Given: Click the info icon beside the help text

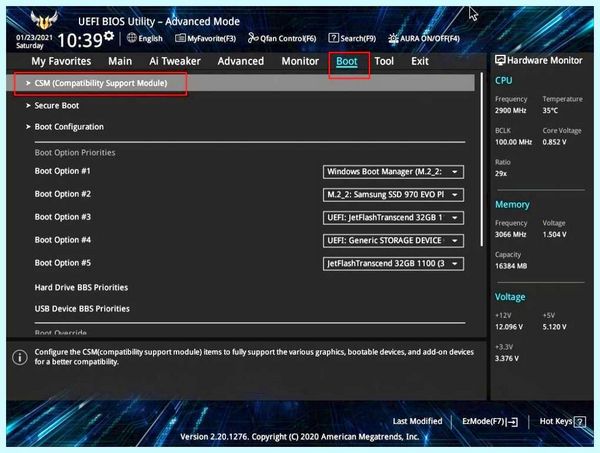Looking at the screenshot, I should [20, 357].
